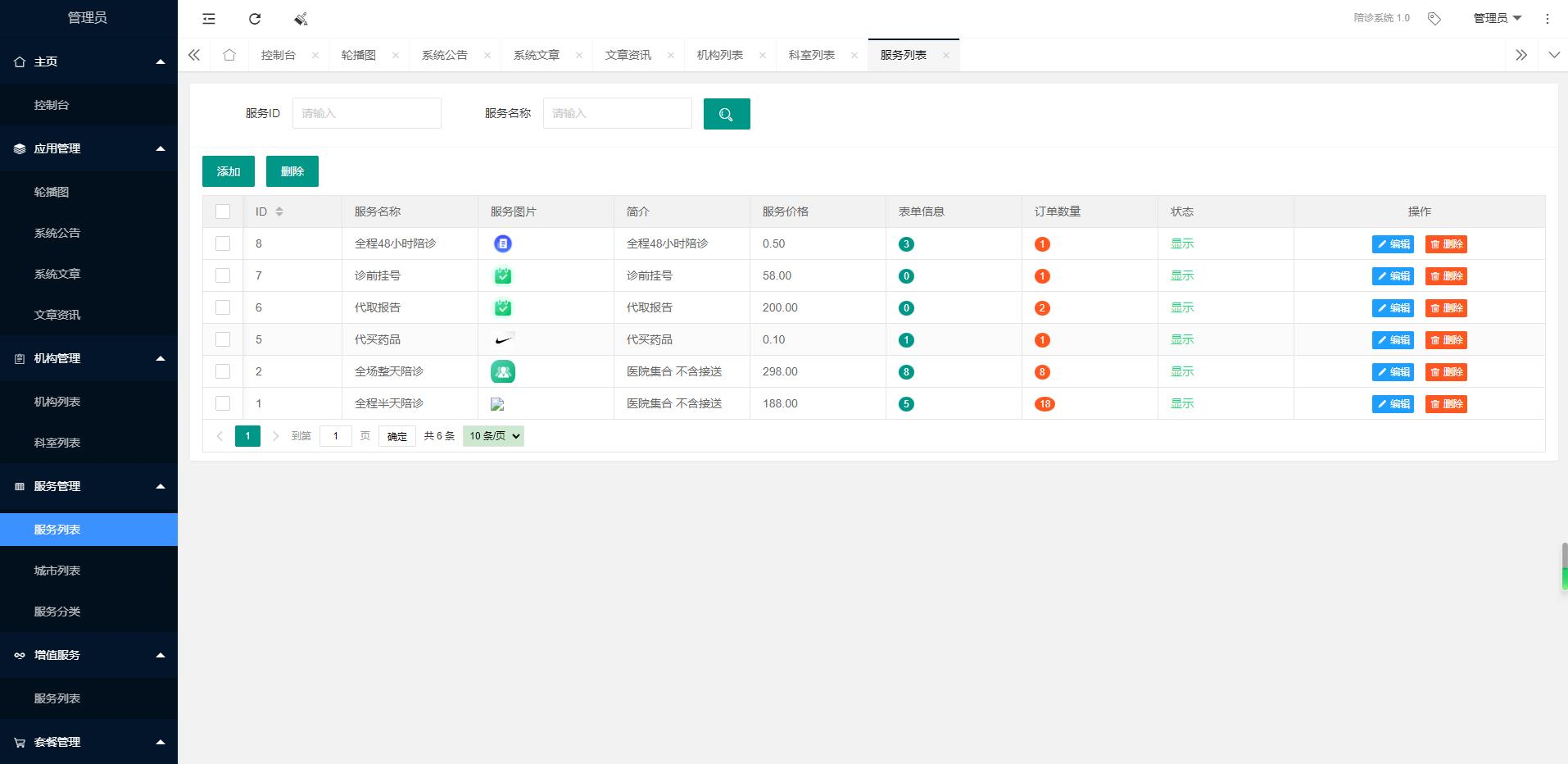Go to next page arrow in pagination
The image size is (1568, 764).
275,436
